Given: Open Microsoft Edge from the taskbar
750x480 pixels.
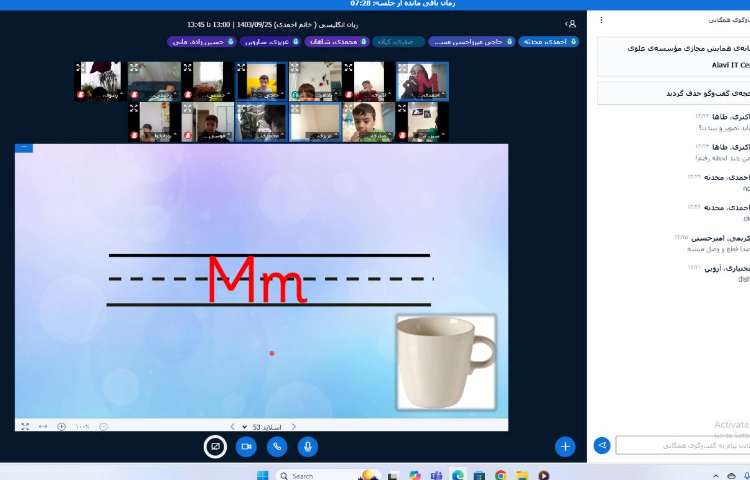Looking at the screenshot, I should click(458, 475).
